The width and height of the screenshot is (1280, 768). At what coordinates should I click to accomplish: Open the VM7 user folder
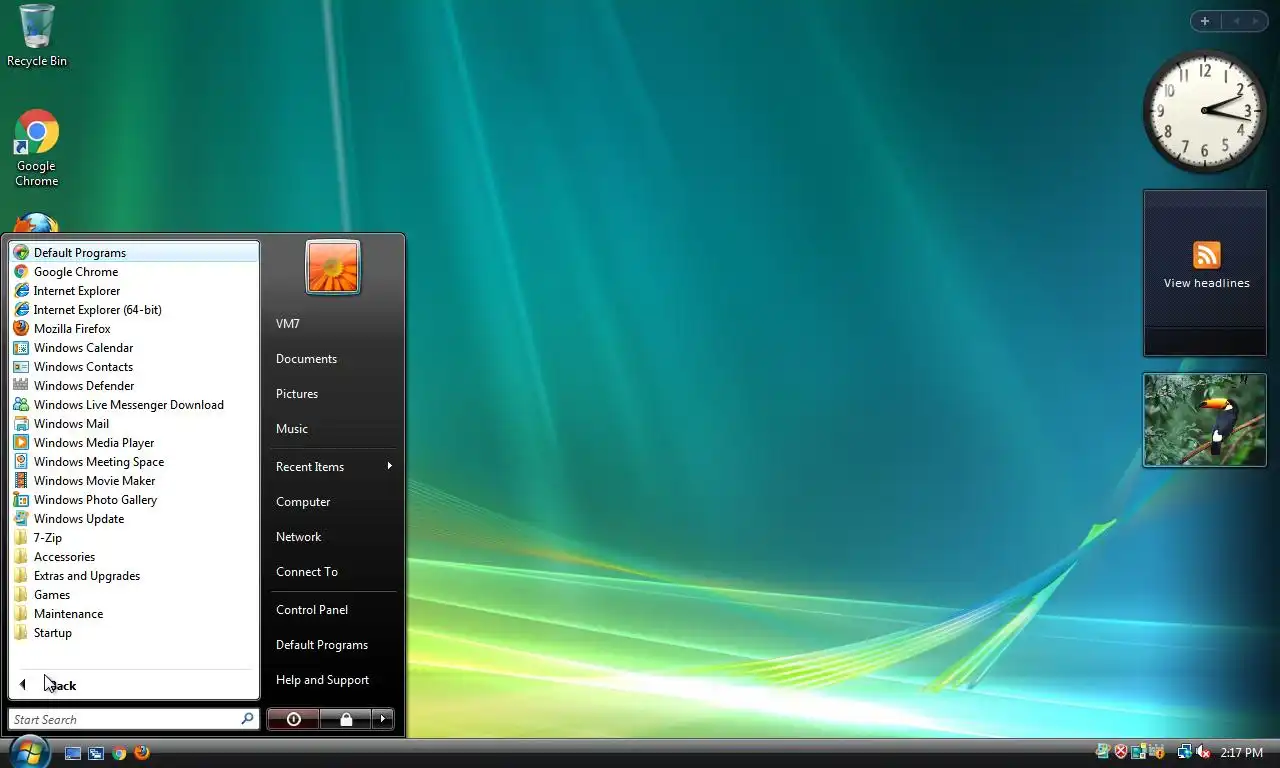(333, 324)
